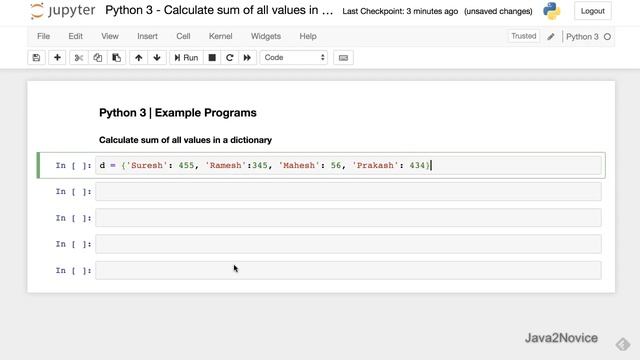Open the cell type Code dropdown
Screen dimensions: 640x360
(x=294, y=58)
